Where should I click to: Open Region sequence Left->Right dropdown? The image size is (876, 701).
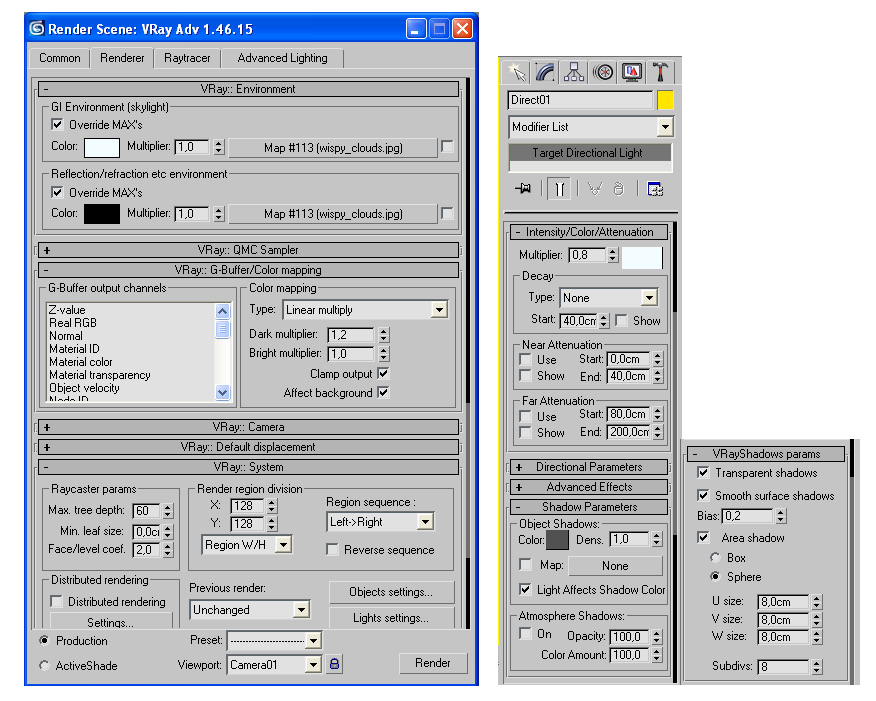[425, 522]
